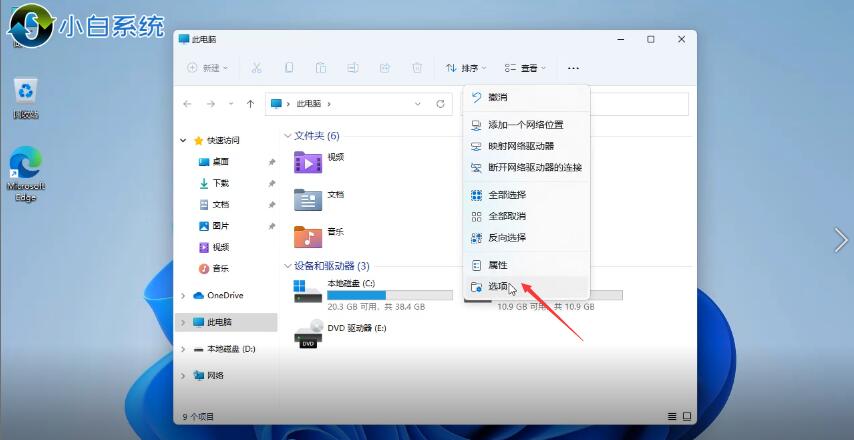Click the DVD 驱动器 (E:) drive icon
854x440 pixels.
point(308,333)
